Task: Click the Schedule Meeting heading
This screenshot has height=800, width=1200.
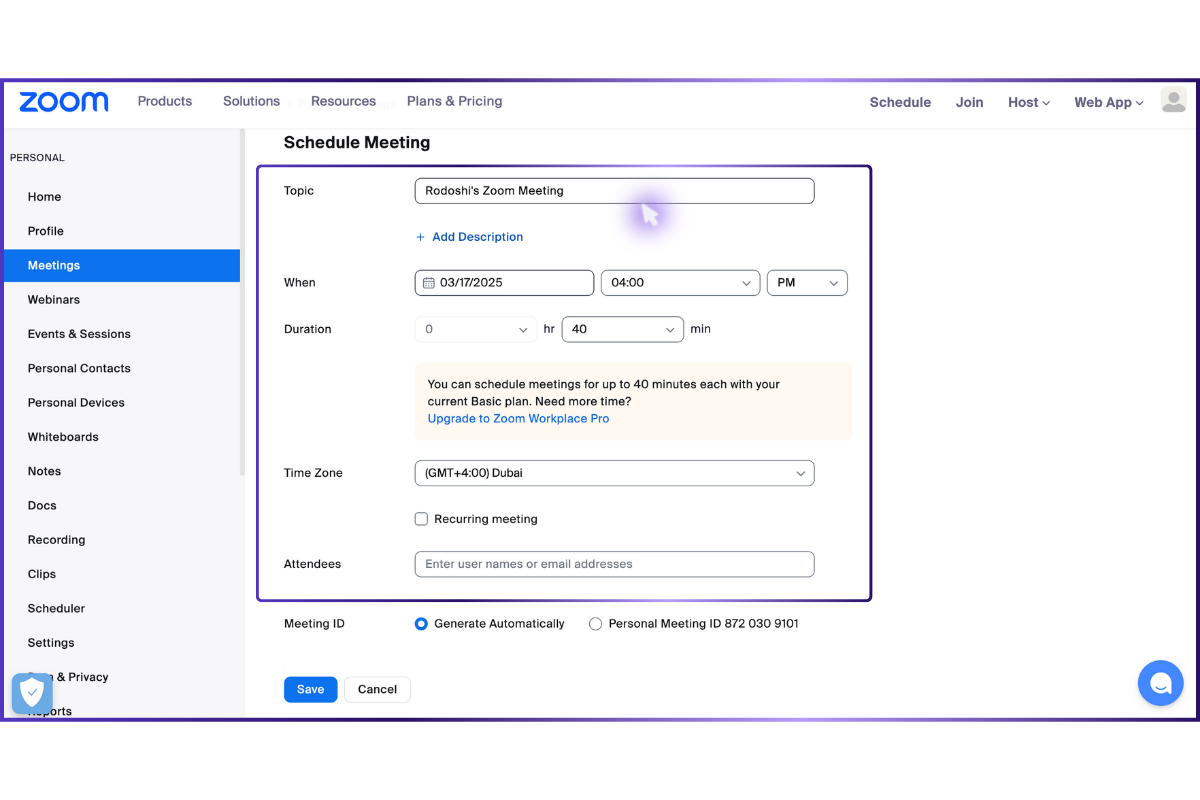Action: pyautogui.click(x=357, y=143)
